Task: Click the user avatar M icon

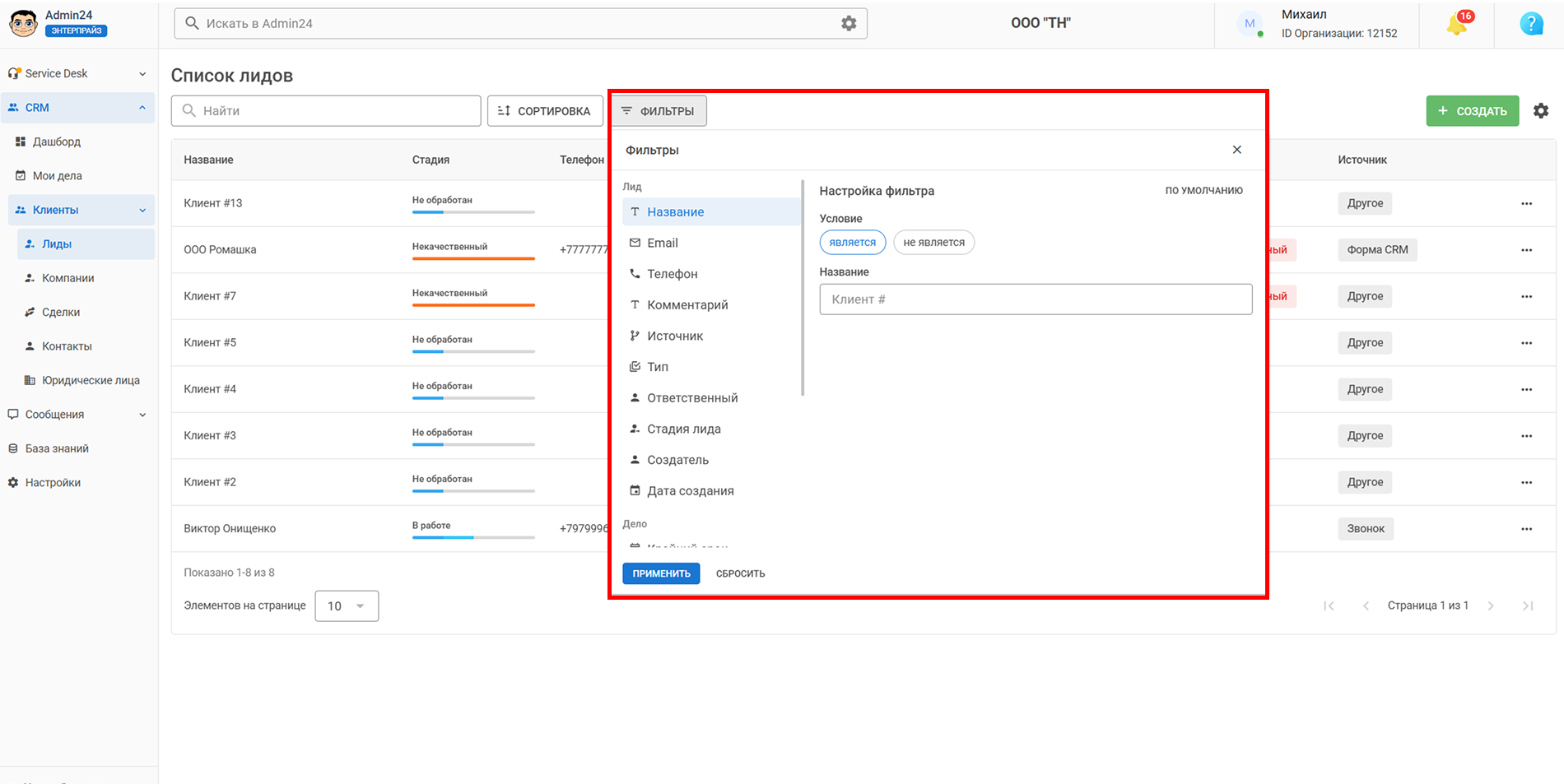Action: point(1250,24)
